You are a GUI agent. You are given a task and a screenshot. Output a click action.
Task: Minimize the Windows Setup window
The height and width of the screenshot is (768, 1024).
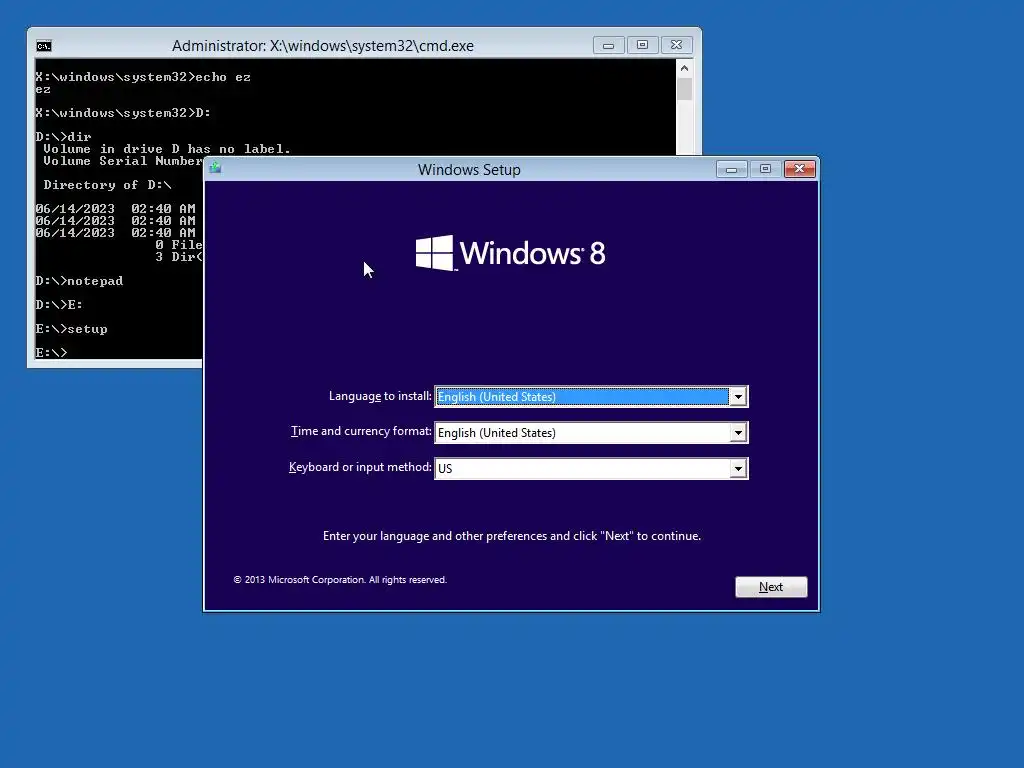(x=731, y=169)
